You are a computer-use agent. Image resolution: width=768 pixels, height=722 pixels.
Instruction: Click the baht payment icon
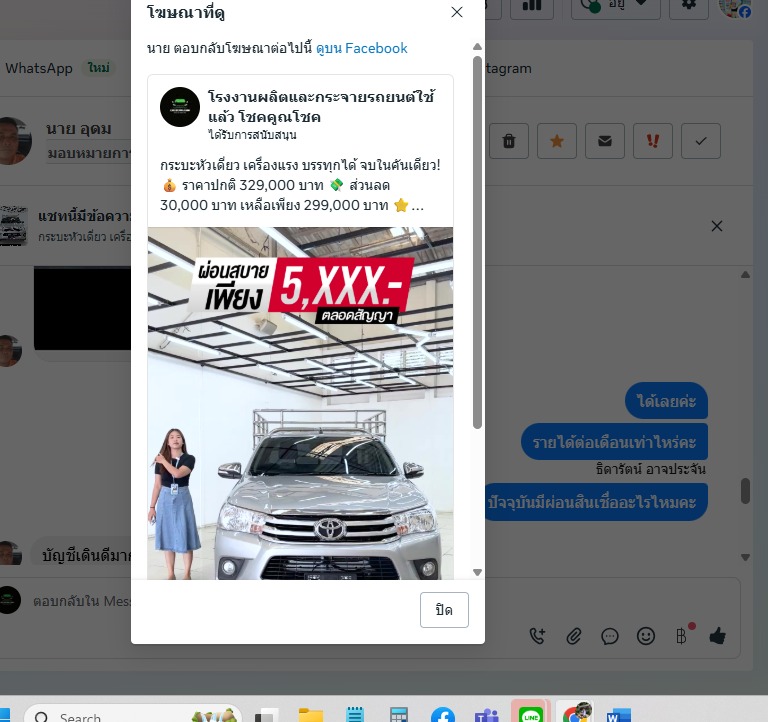pos(682,636)
